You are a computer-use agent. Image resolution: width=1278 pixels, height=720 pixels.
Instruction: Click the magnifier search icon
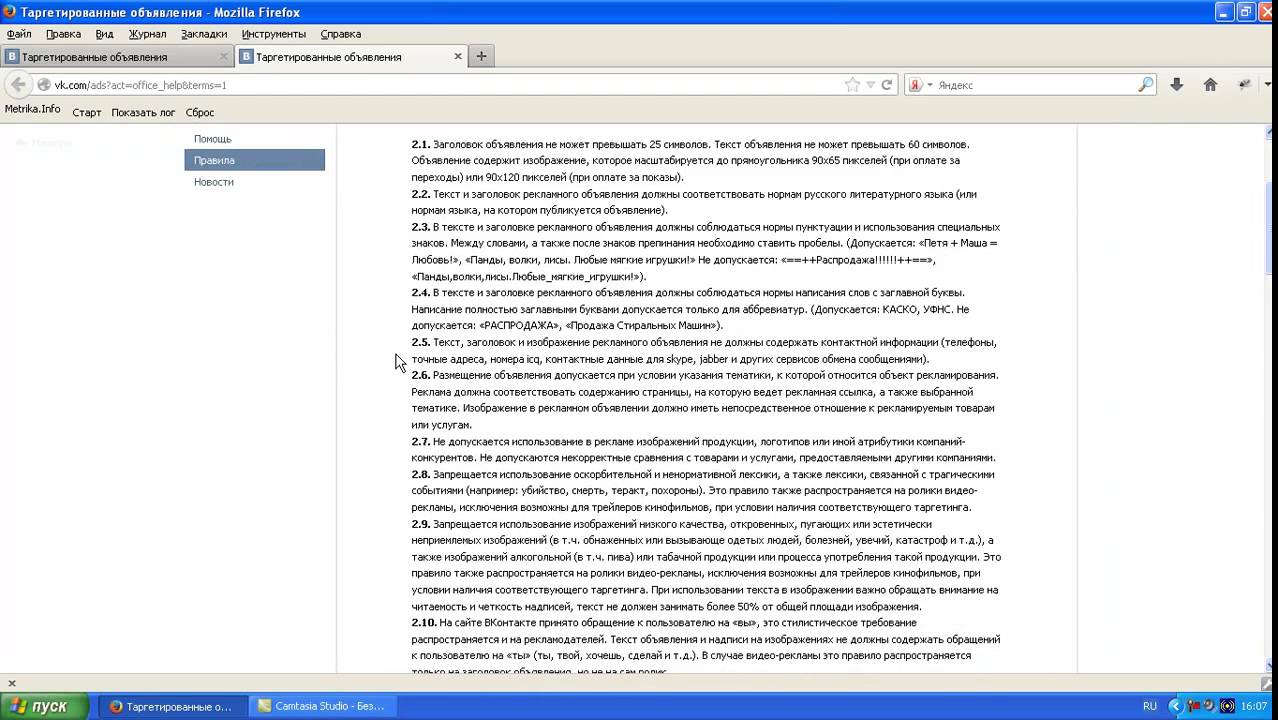point(1146,85)
